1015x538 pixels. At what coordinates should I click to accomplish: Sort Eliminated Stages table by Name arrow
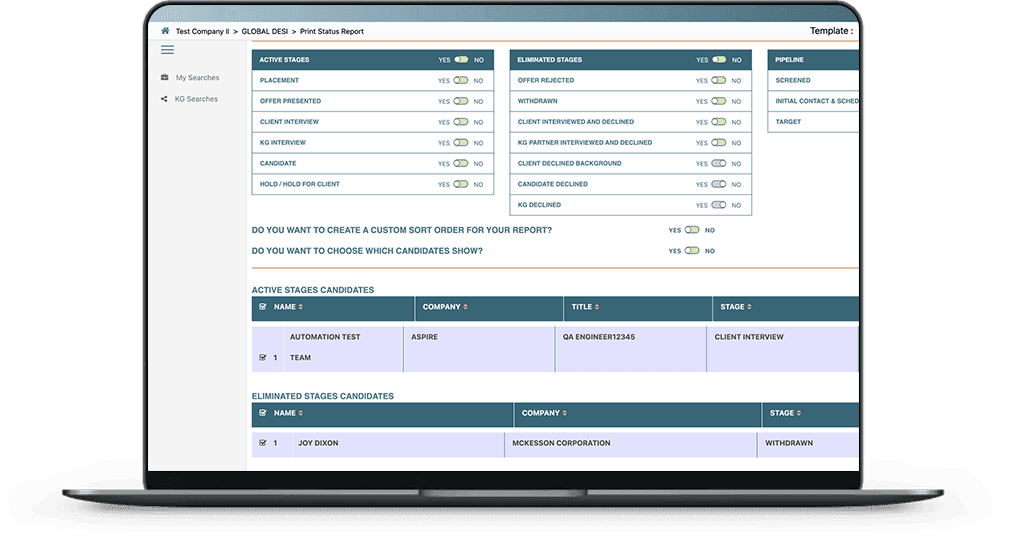[x=301, y=413]
